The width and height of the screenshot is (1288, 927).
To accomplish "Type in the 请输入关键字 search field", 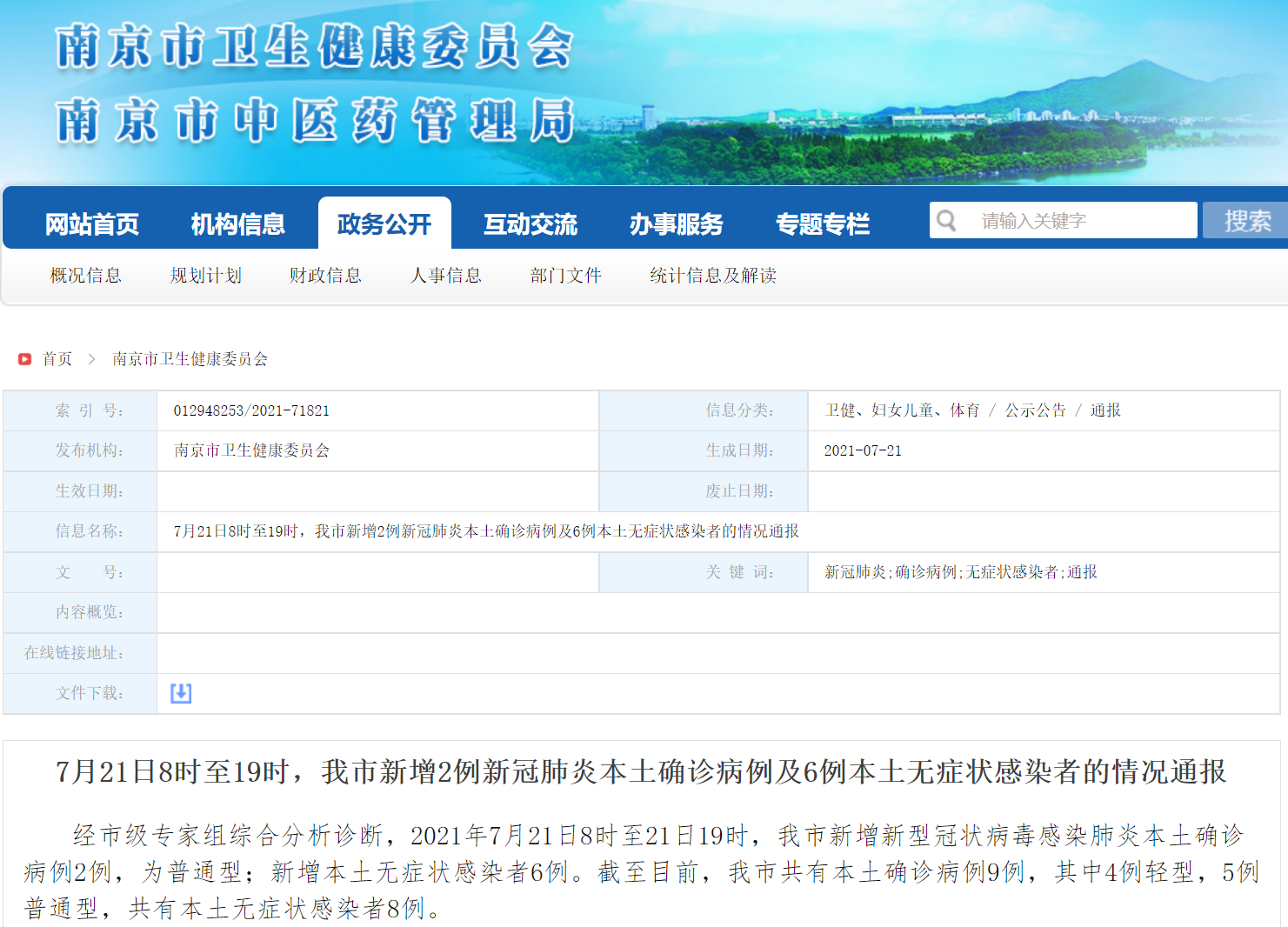I will pyautogui.click(x=1078, y=221).
